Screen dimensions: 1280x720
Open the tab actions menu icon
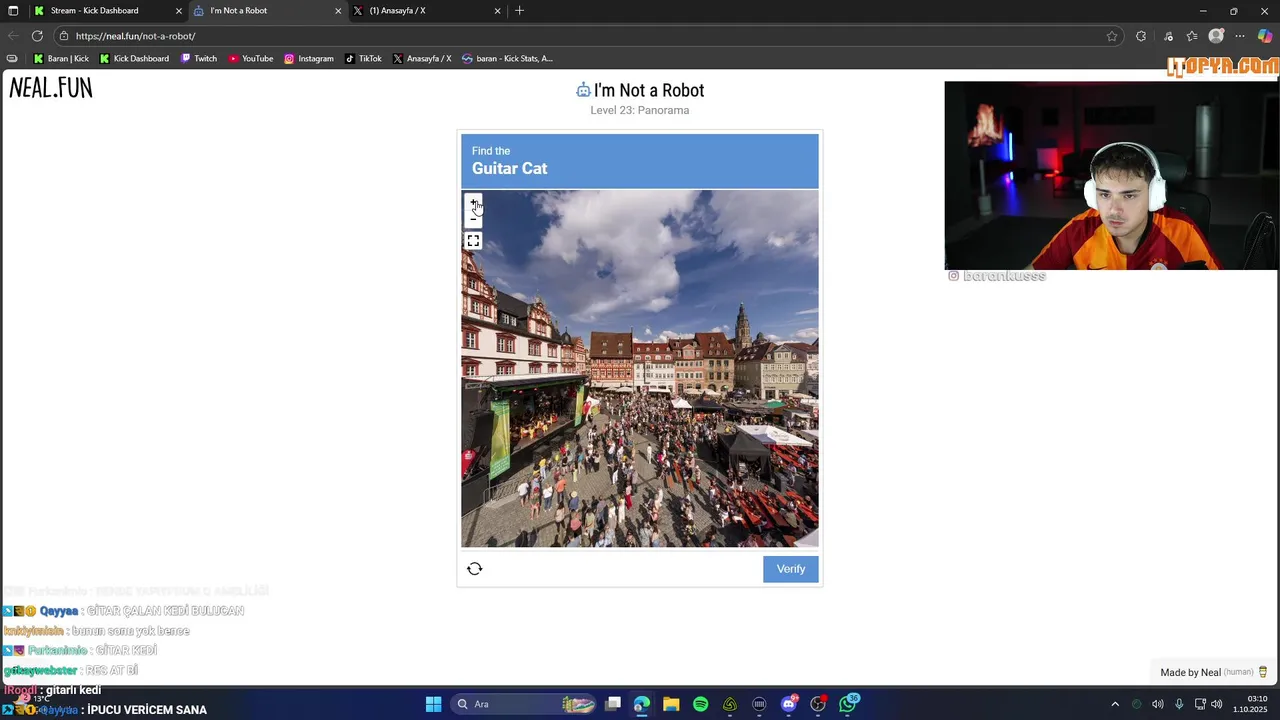(13, 11)
